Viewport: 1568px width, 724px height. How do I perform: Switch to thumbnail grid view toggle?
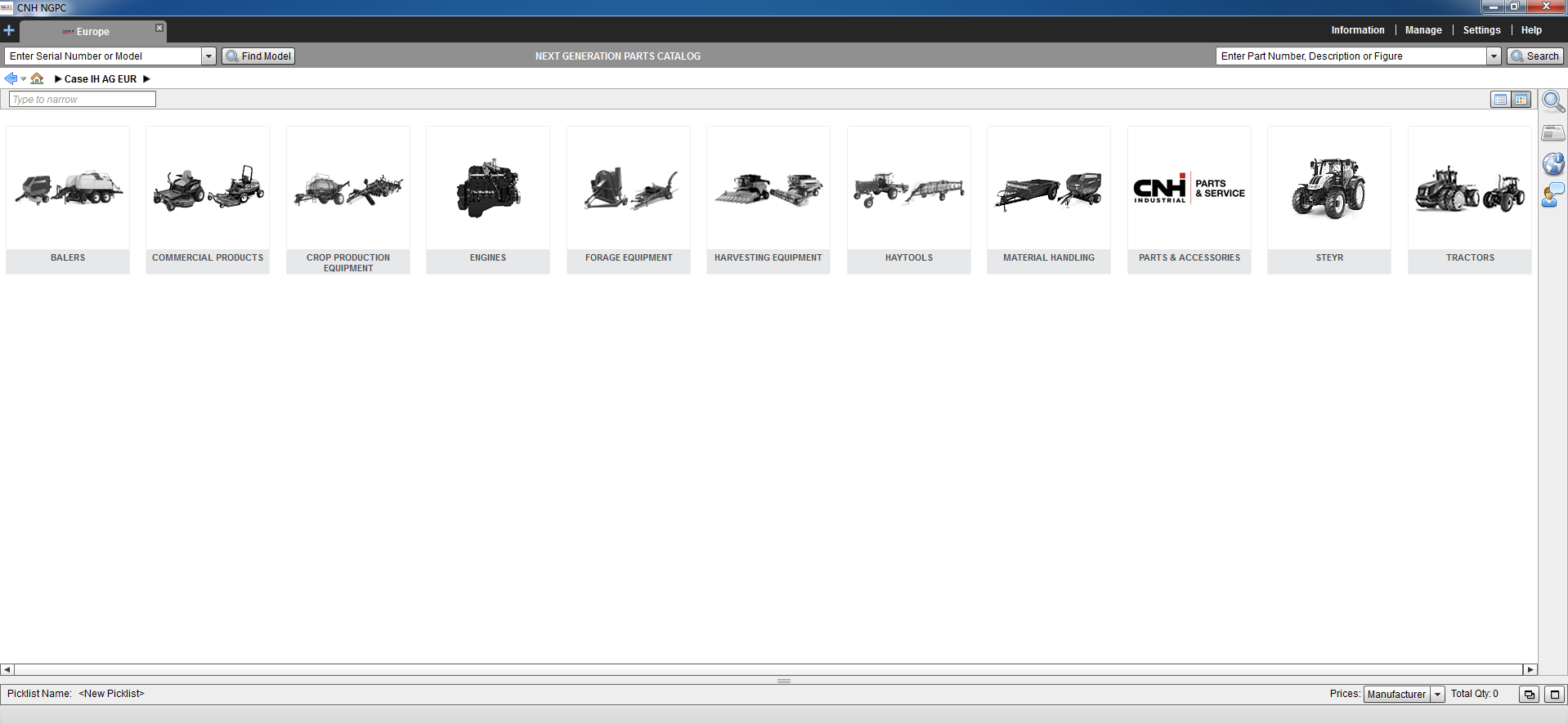(1521, 100)
